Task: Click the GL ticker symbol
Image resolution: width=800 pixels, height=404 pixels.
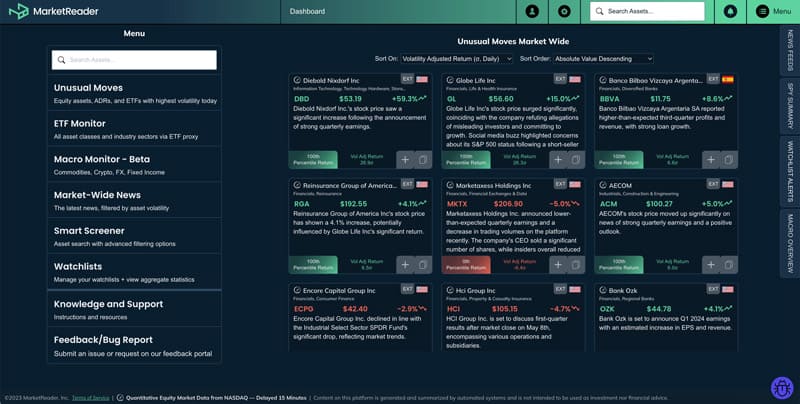Action: 452,99
